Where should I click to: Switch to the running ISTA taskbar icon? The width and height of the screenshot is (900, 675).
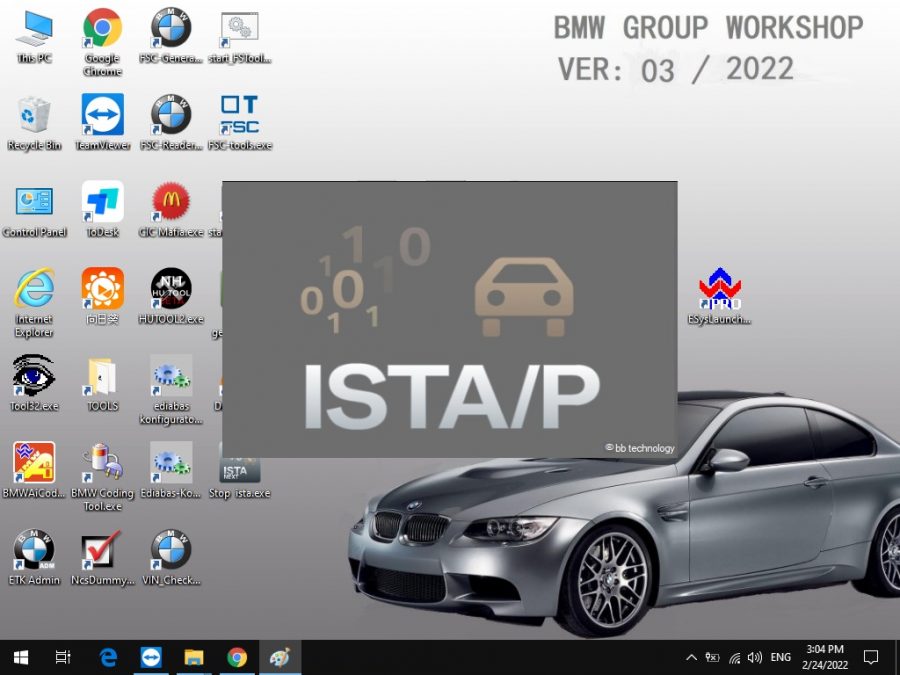point(278,657)
